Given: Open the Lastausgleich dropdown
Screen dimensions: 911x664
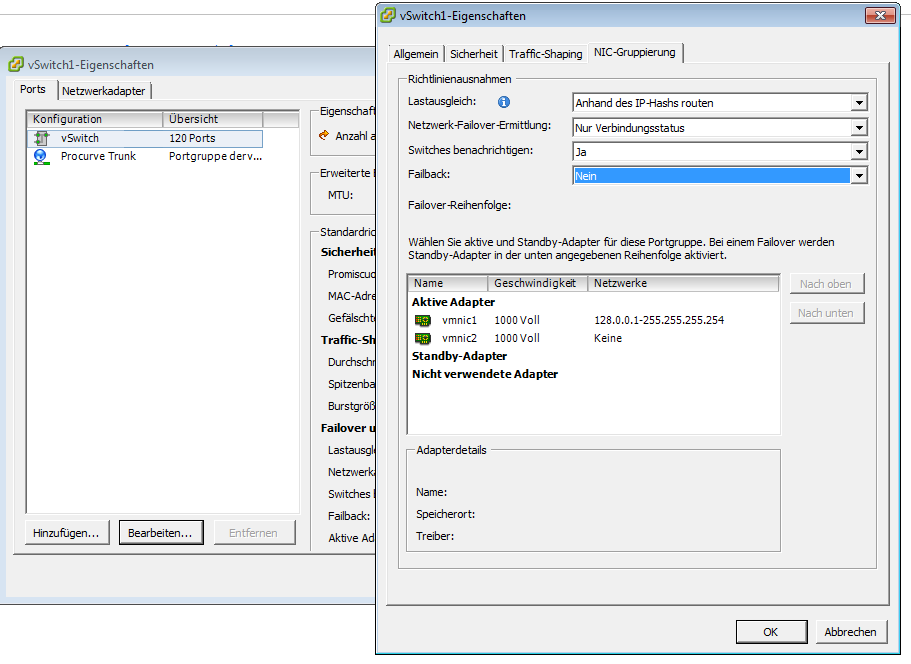Looking at the screenshot, I should pos(858,101).
